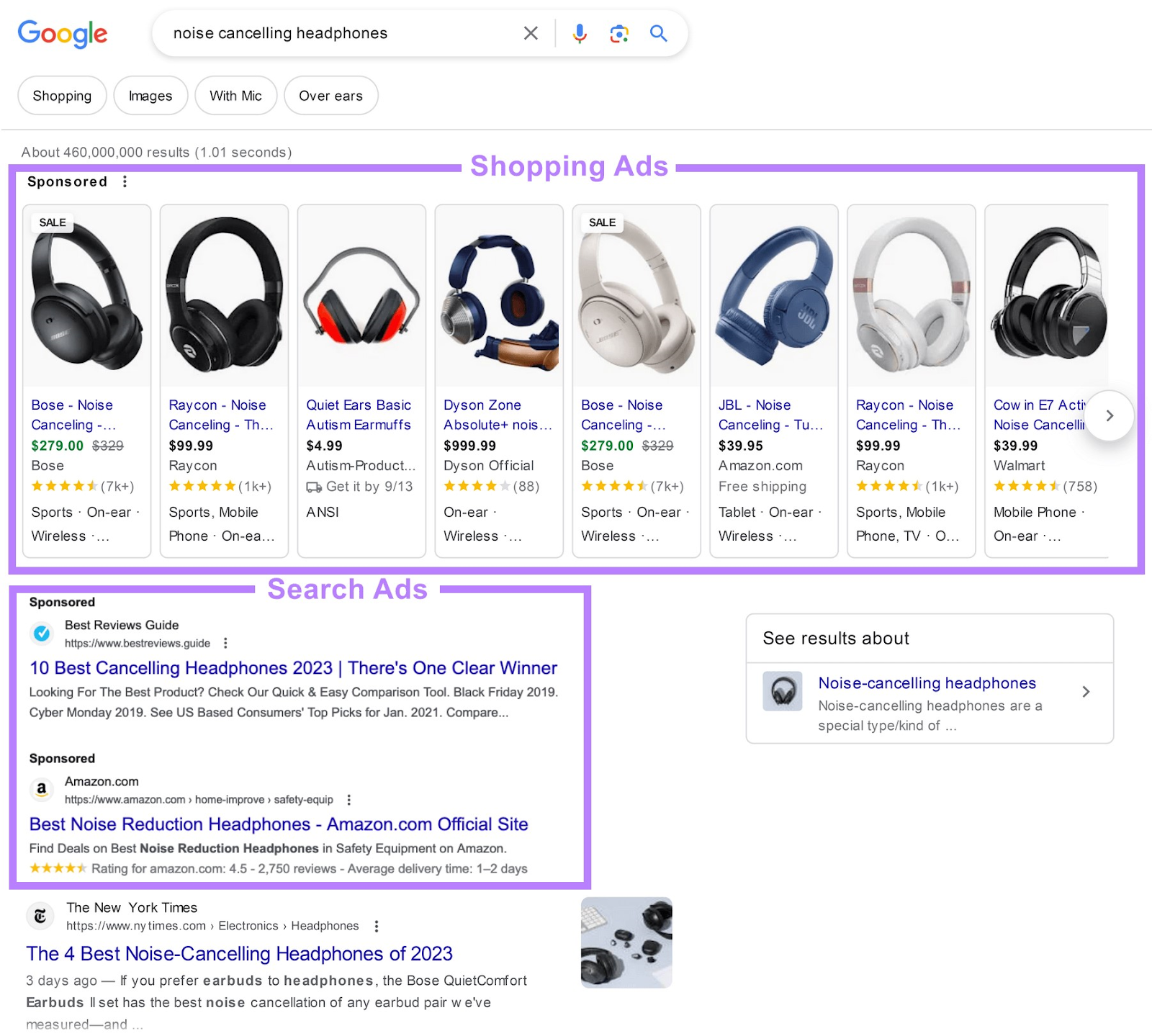The height and width of the screenshot is (1036, 1152).
Task: Click the black Raycon headphones product image
Action: (x=225, y=296)
